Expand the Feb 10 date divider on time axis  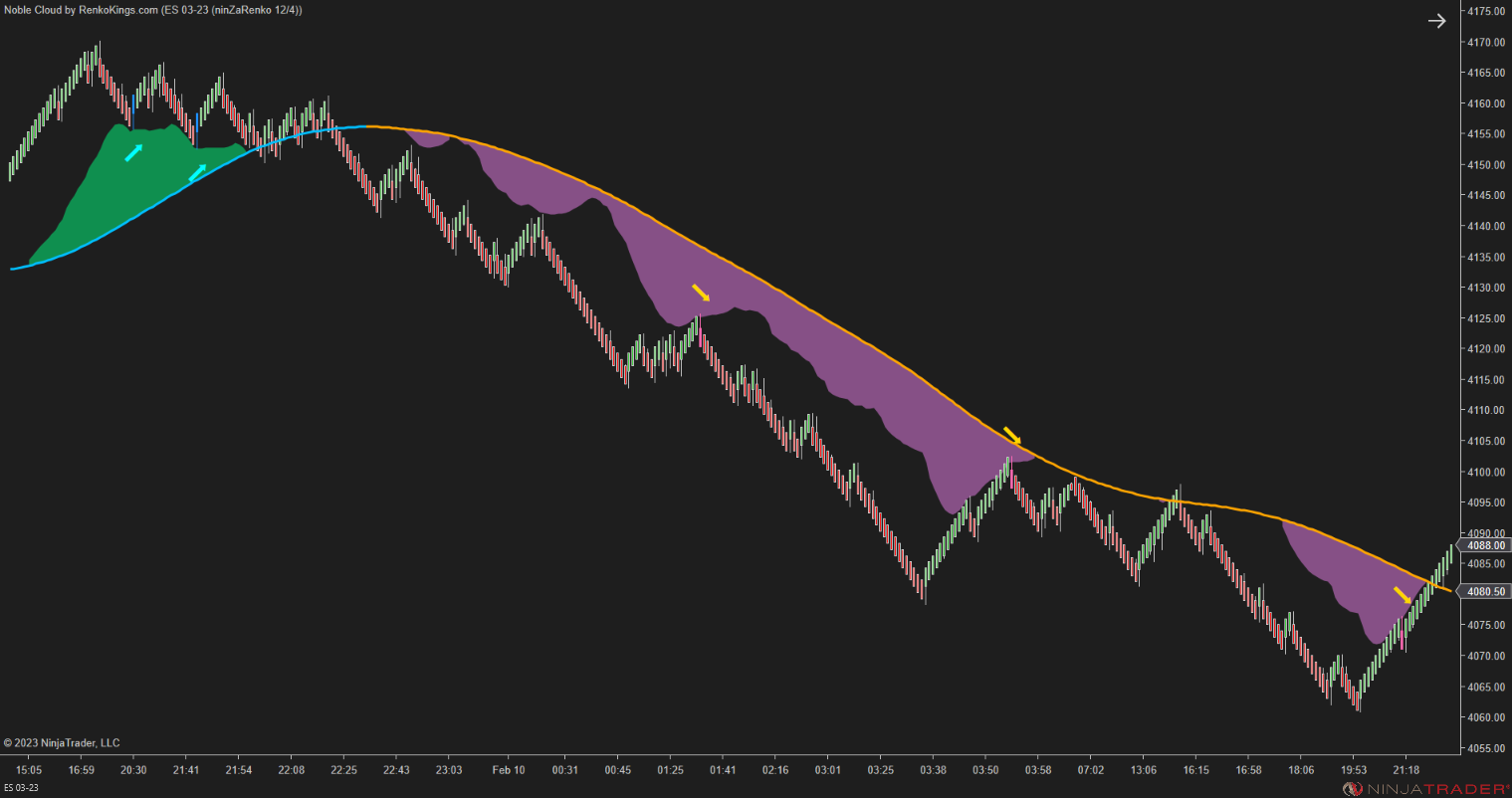coord(509,769)
